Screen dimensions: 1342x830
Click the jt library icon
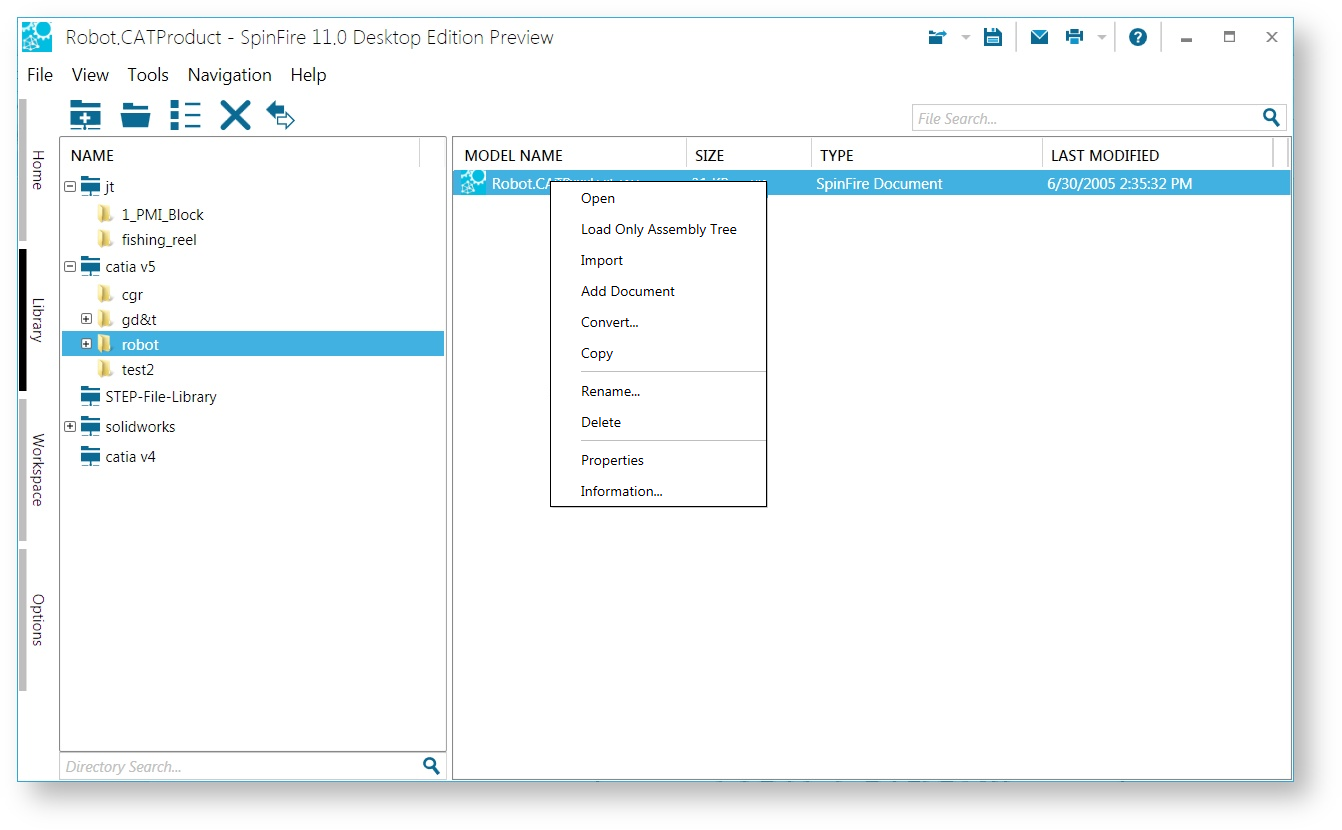coord(91,186)
